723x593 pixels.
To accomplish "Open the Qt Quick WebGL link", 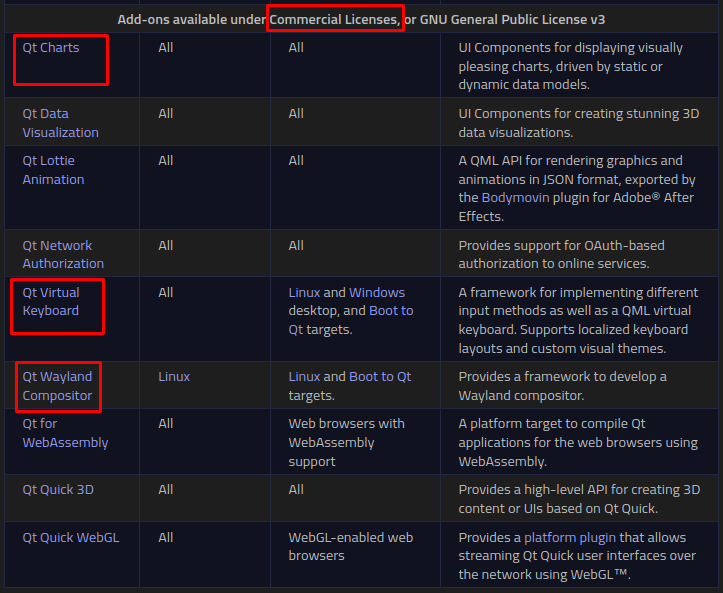I will (x=71, y=537).
